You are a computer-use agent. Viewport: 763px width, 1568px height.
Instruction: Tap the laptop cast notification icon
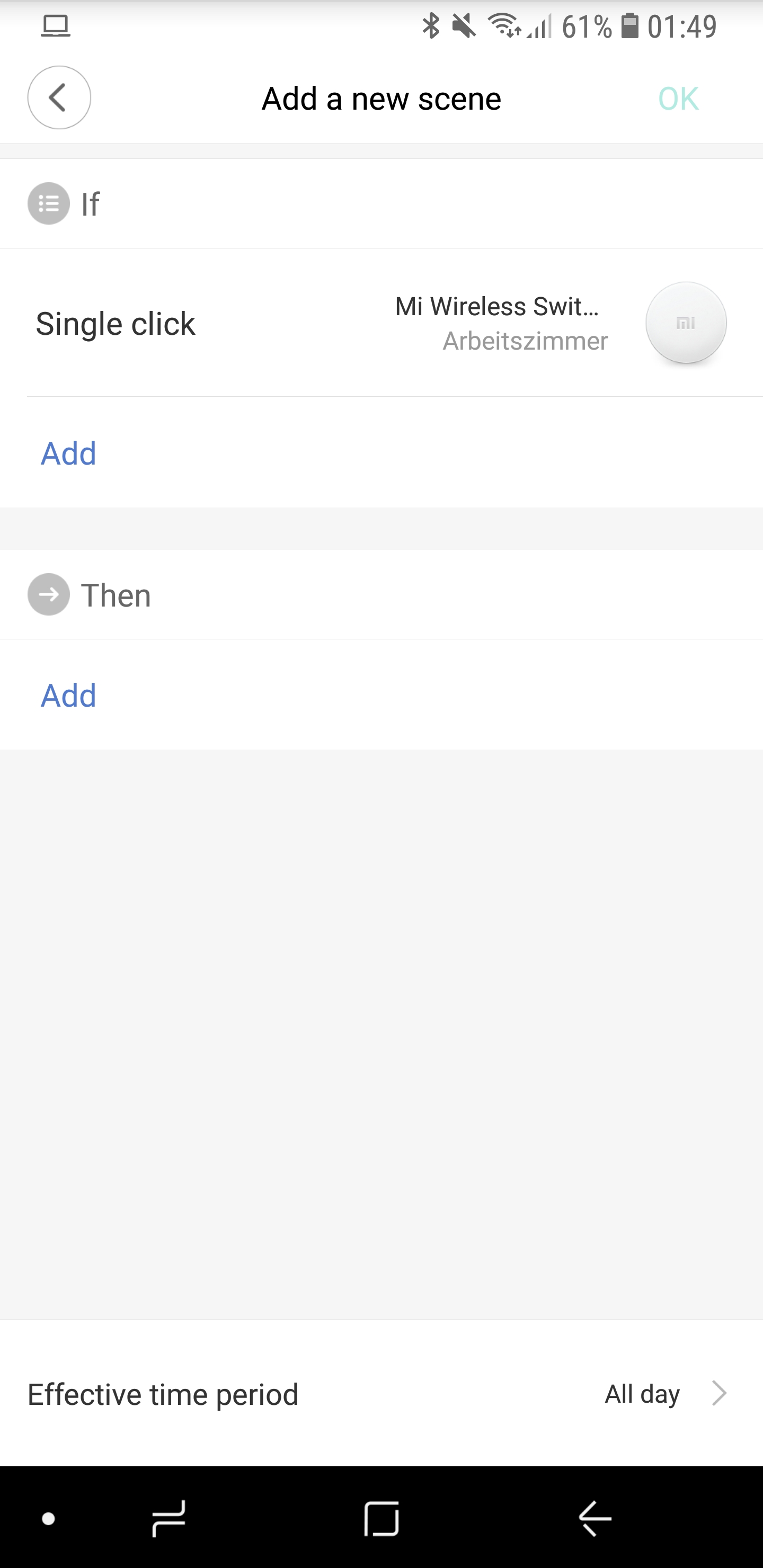(56, 26)
